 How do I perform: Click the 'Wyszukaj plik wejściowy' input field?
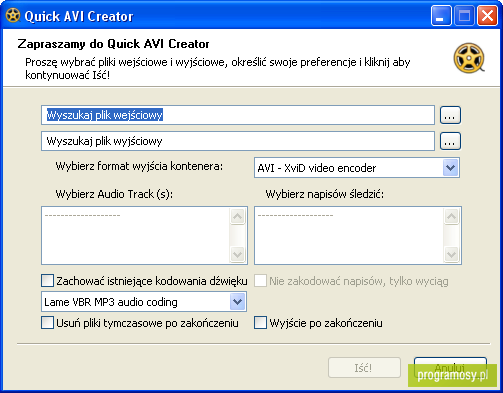click(x=238, y=115)
